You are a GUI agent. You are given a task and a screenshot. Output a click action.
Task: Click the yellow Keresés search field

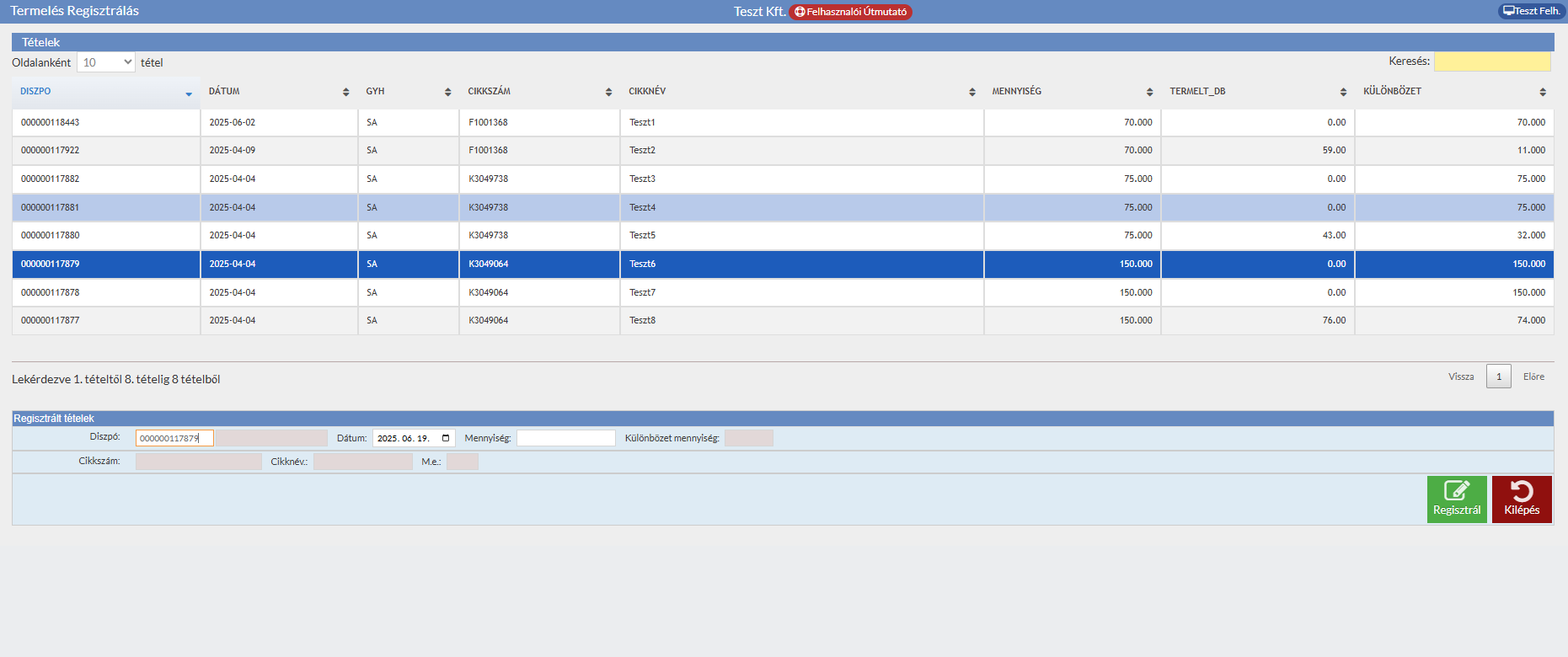pos(1491,61)
